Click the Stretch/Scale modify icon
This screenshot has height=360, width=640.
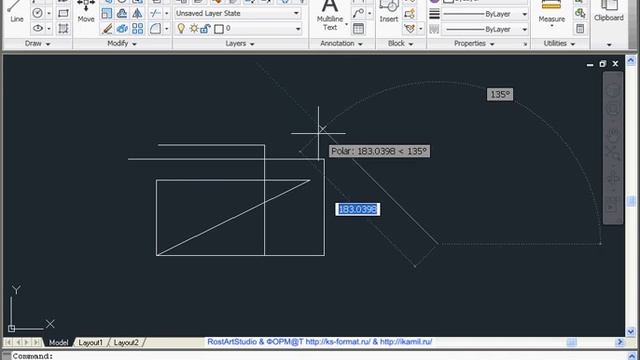107,13
